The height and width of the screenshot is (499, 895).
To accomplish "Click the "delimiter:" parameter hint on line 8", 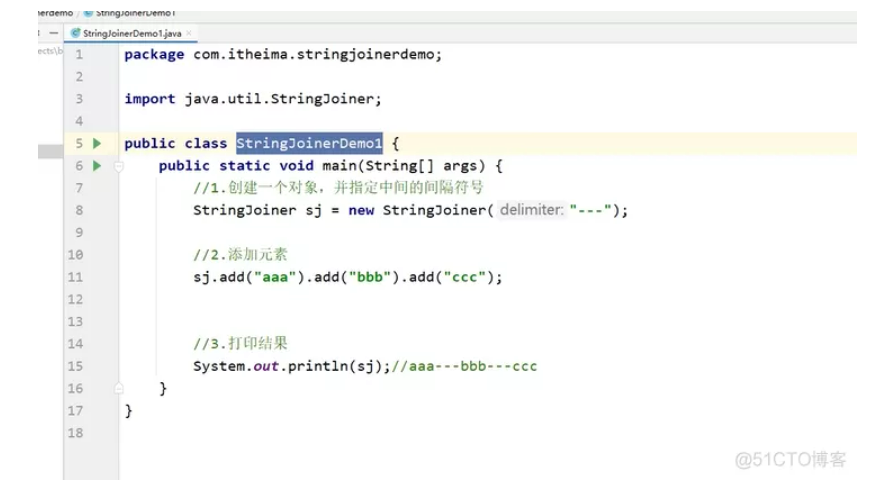I will (x=531, y=210).
